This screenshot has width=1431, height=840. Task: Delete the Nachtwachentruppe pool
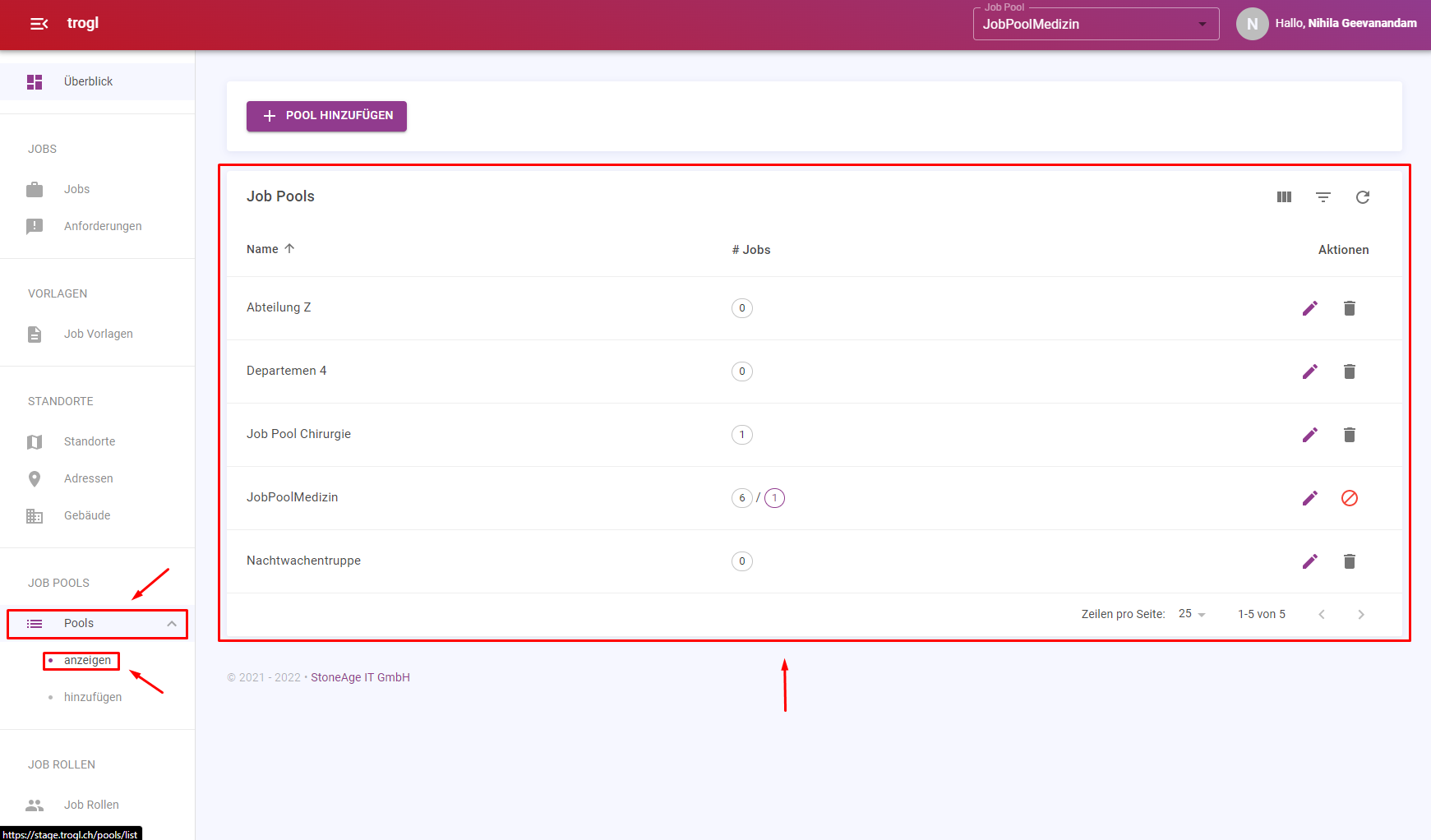click(x=1350, y=561)
